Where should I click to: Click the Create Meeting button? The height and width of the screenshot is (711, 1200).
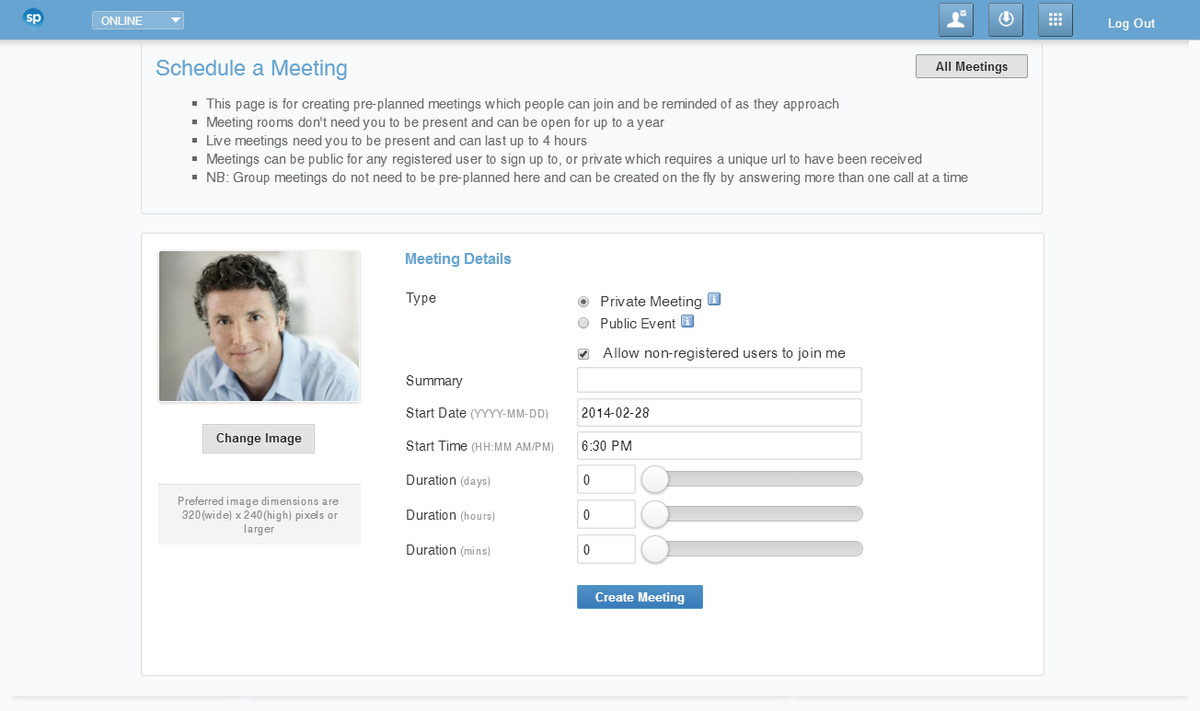click(640, 597)
